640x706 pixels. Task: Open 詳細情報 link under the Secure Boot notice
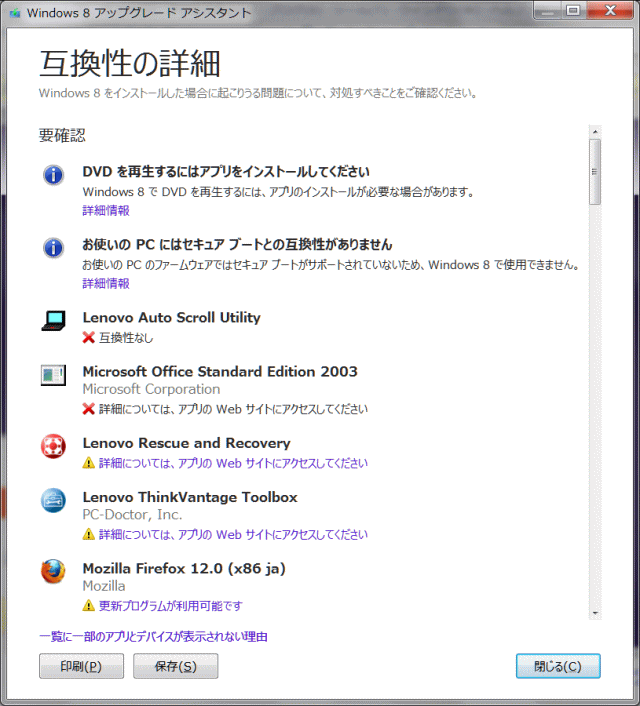point(106,283)
